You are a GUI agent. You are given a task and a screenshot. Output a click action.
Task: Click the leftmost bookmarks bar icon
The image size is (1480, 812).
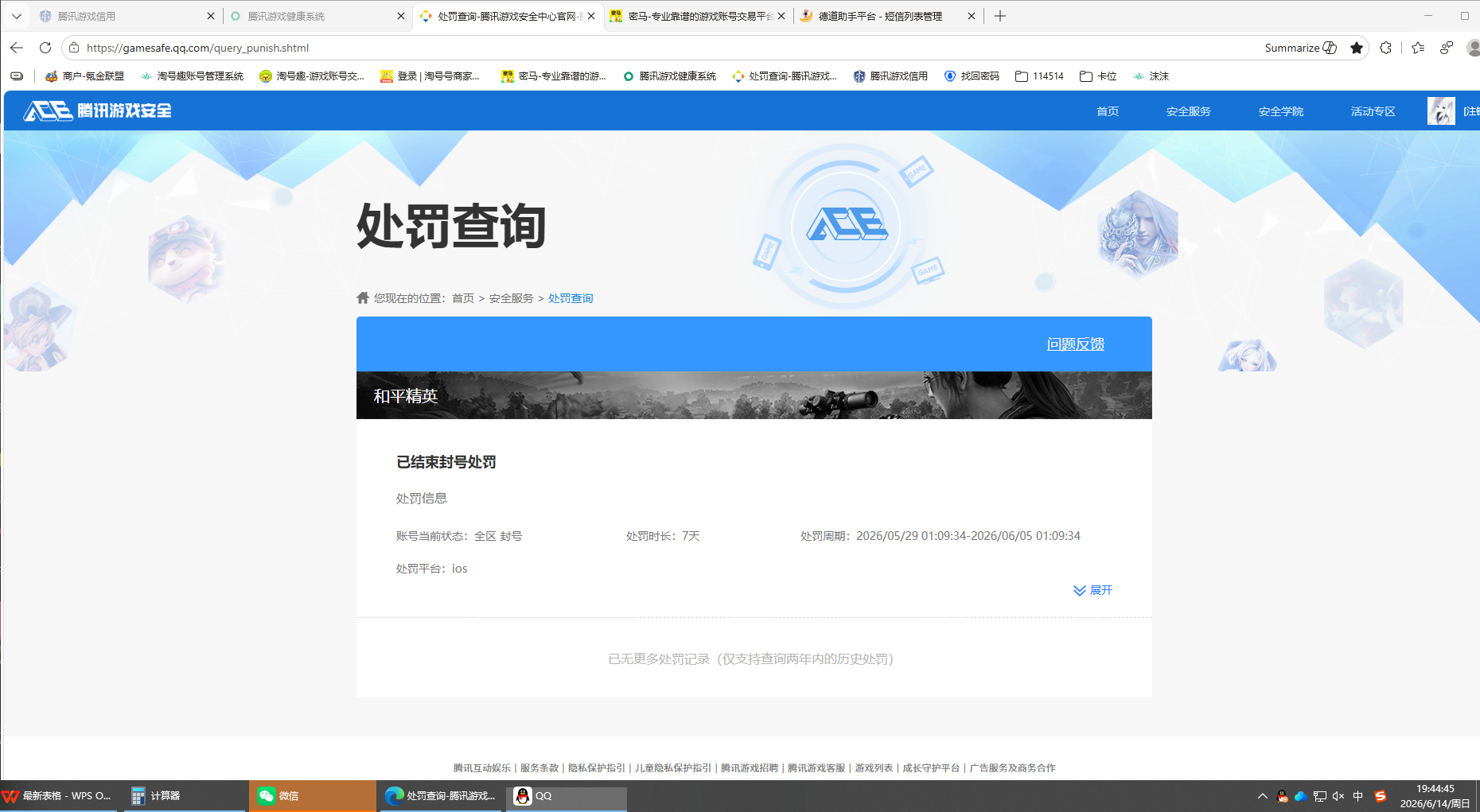tap(17, 76)
